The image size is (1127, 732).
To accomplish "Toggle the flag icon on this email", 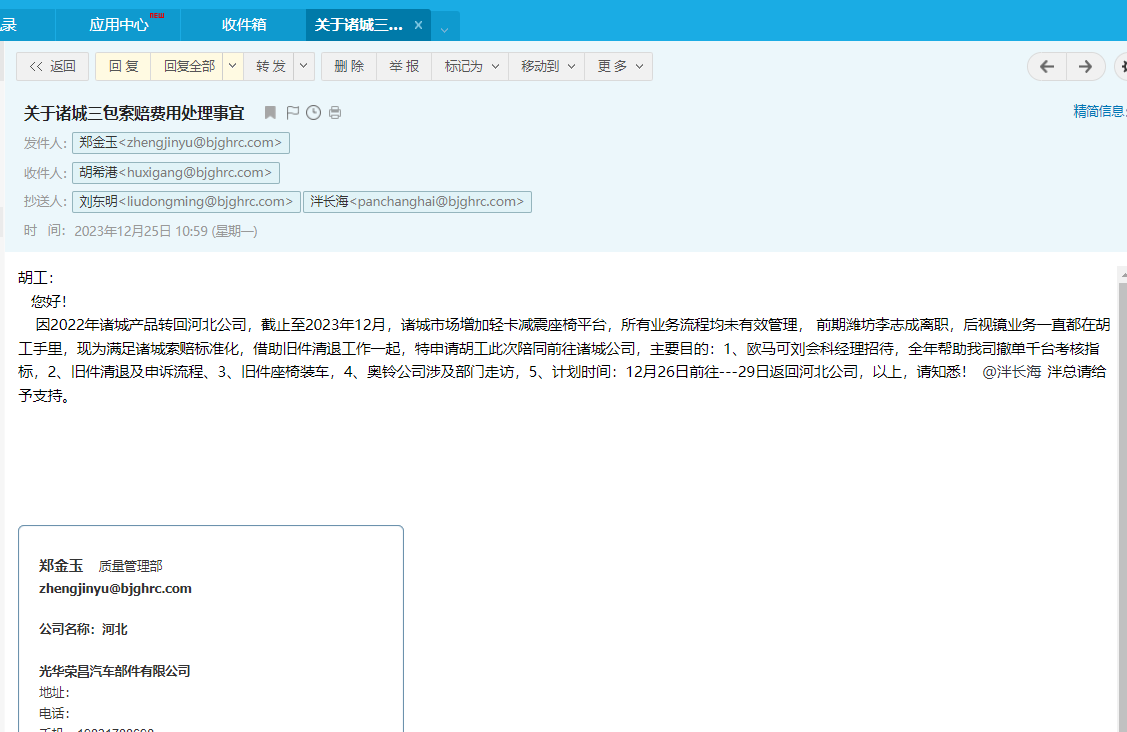I will [293, 113].
